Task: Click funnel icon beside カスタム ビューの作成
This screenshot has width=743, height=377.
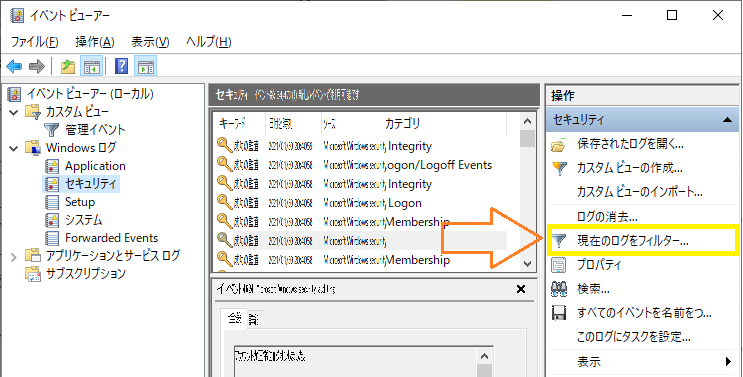Action: coord(559,168)
